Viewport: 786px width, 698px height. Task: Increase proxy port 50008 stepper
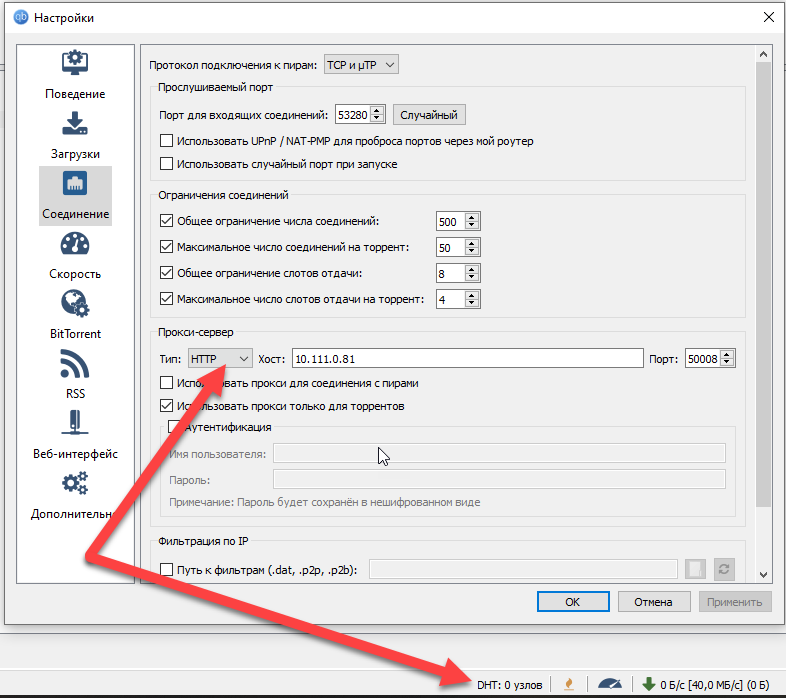pyautogui.click(x=727, y=355)
